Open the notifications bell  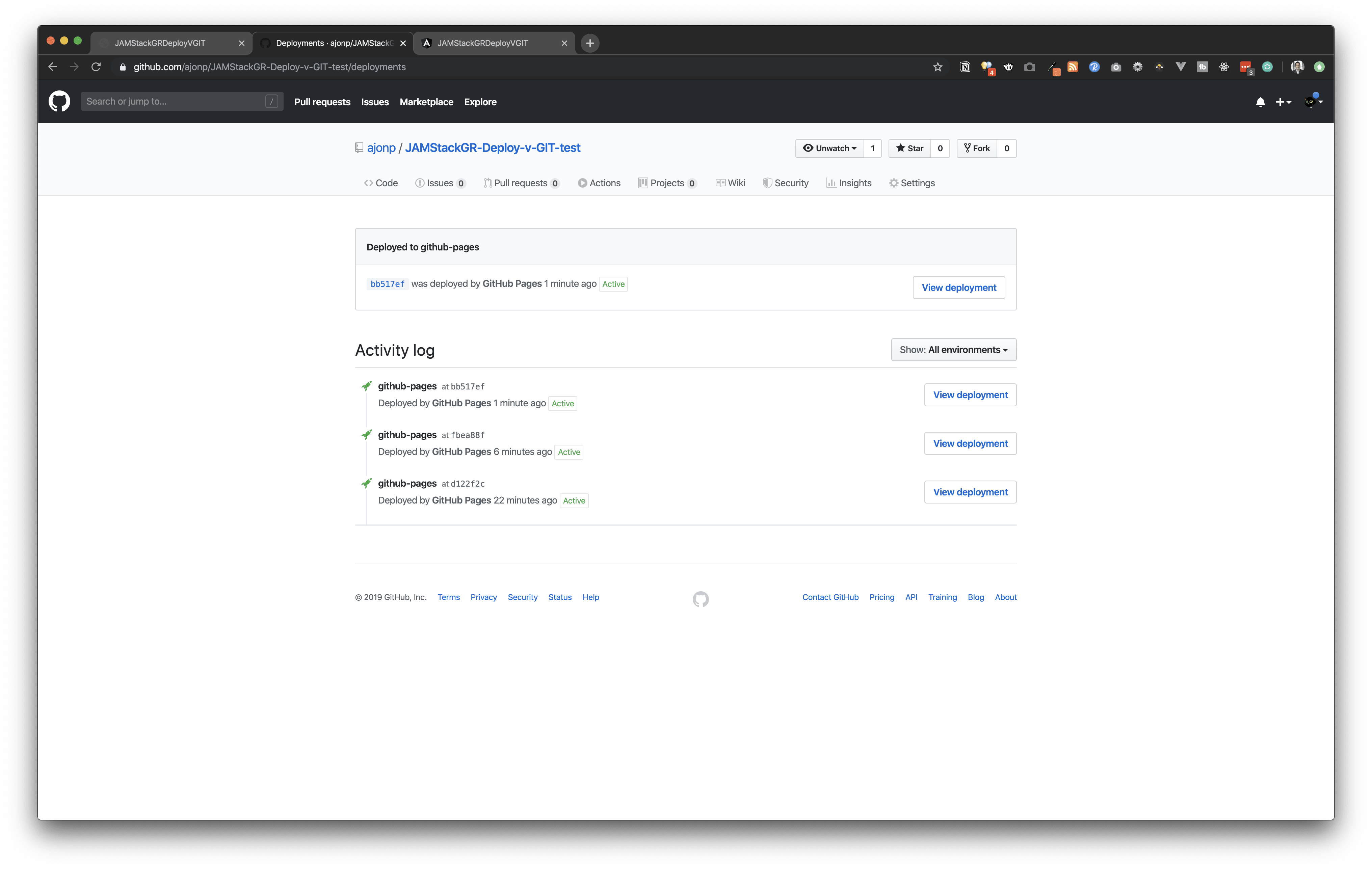coord(1260,102)
